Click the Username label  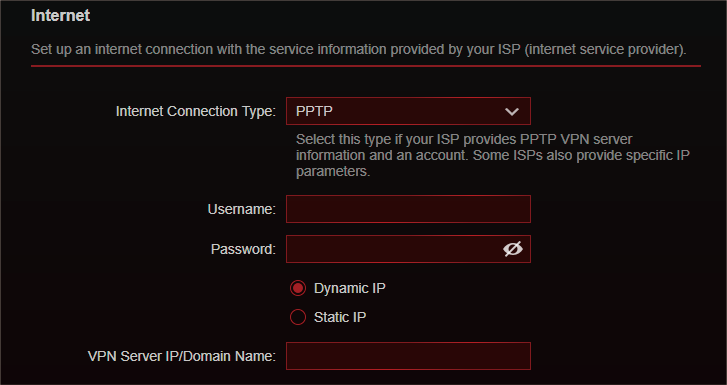242,209
